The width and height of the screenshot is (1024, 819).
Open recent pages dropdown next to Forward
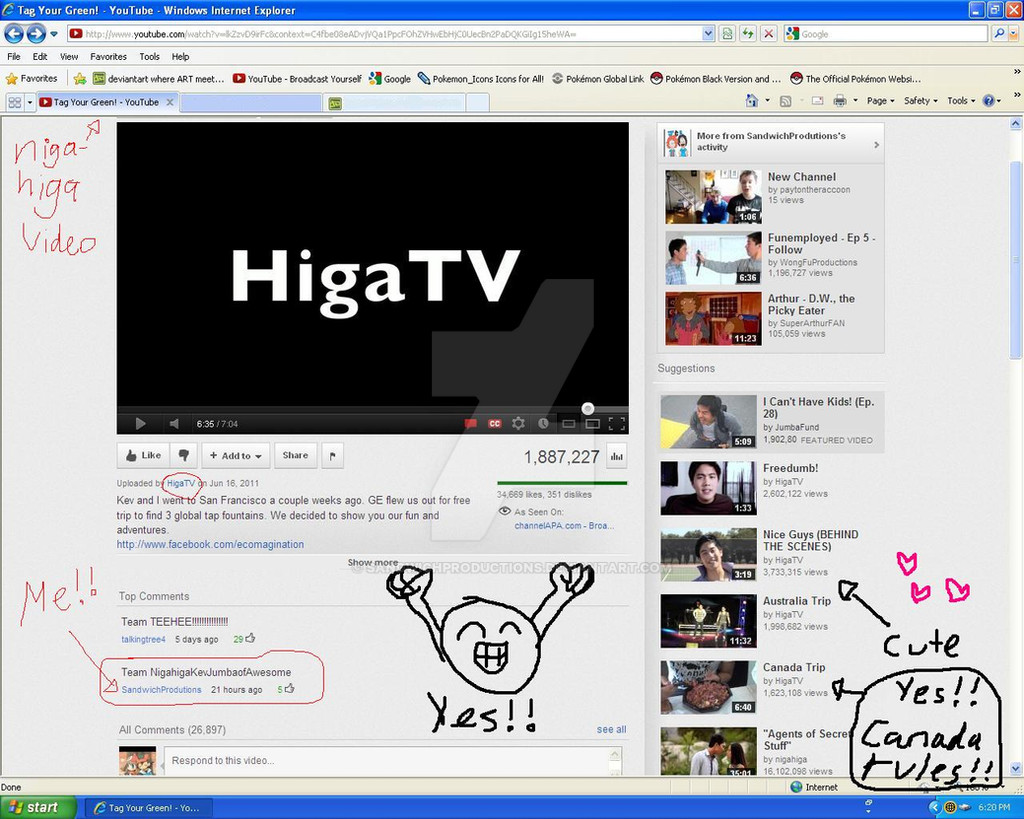click(x=54, y=33)
